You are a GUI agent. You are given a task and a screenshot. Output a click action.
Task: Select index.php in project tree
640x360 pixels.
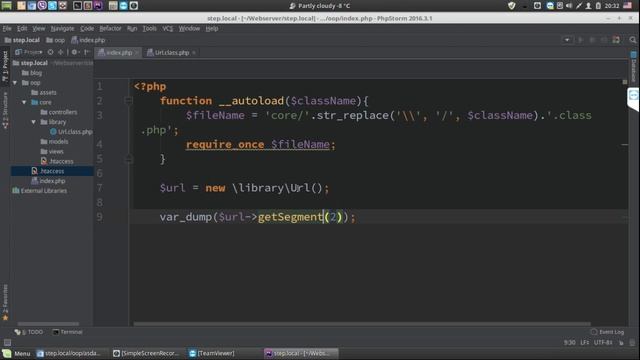(x=48, y=181)
